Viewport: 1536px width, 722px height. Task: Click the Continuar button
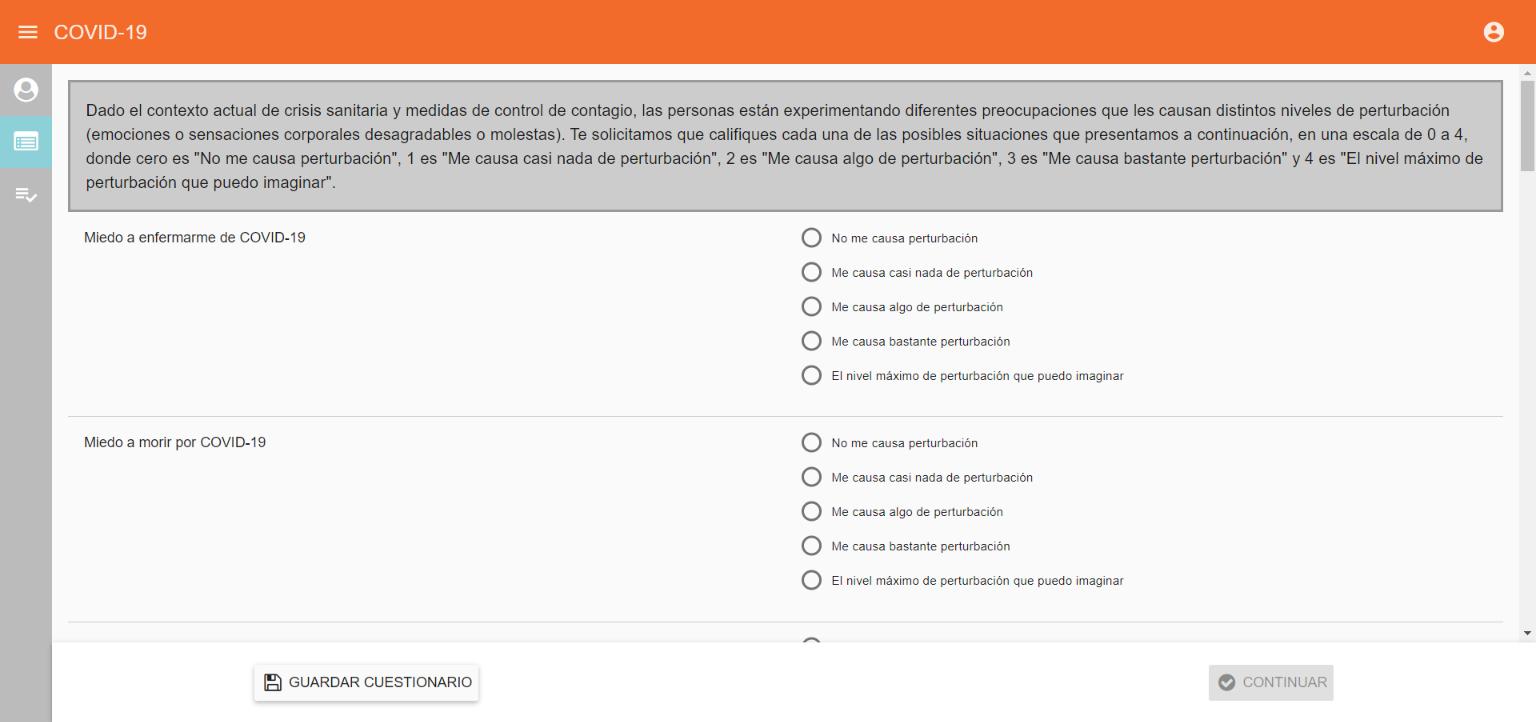coord(1271,683)
